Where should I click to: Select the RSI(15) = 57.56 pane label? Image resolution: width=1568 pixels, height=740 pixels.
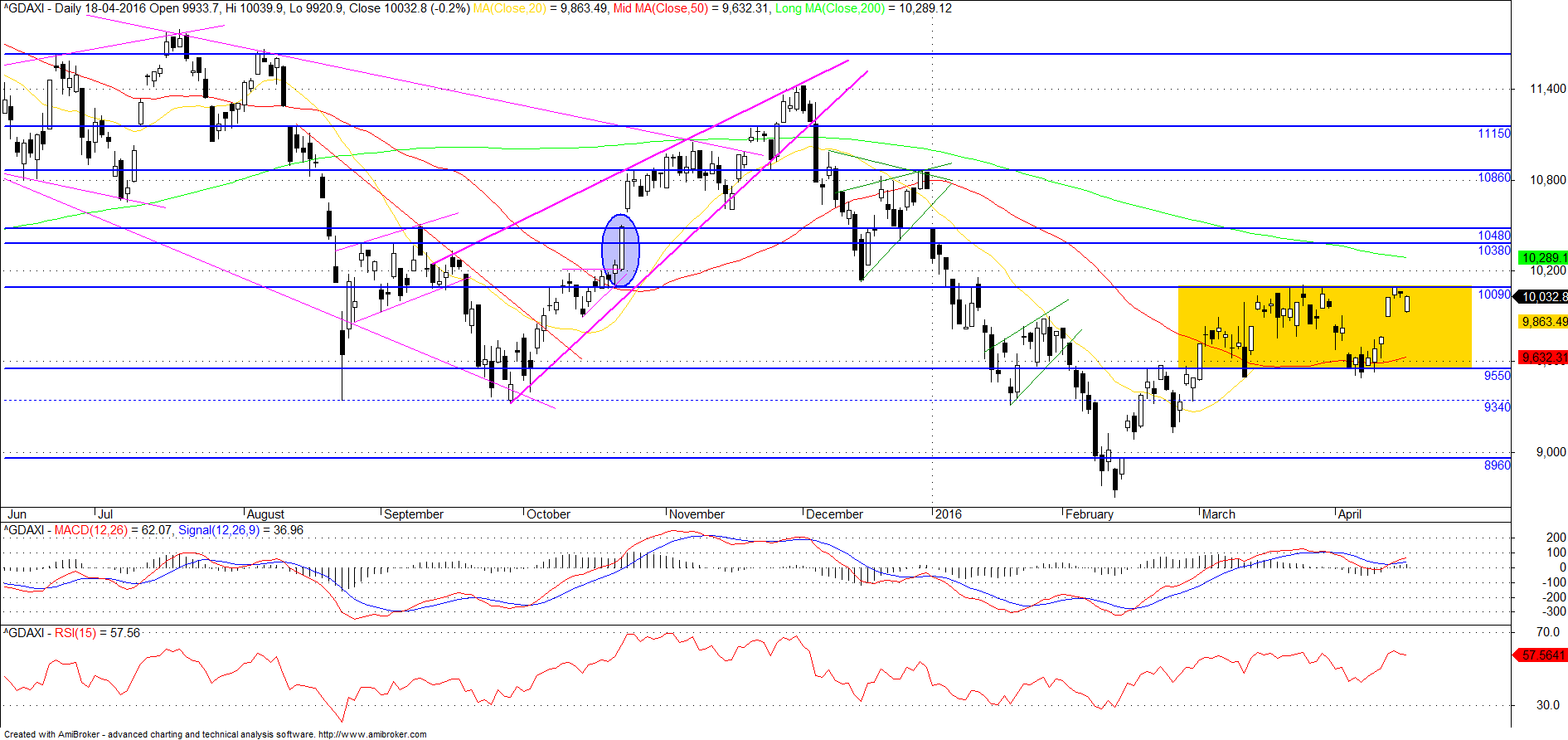pyautogui.click(x=97, y=633)
